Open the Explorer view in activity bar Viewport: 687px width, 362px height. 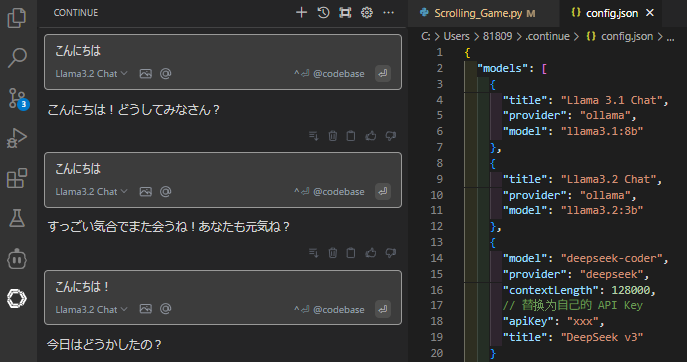17,18
